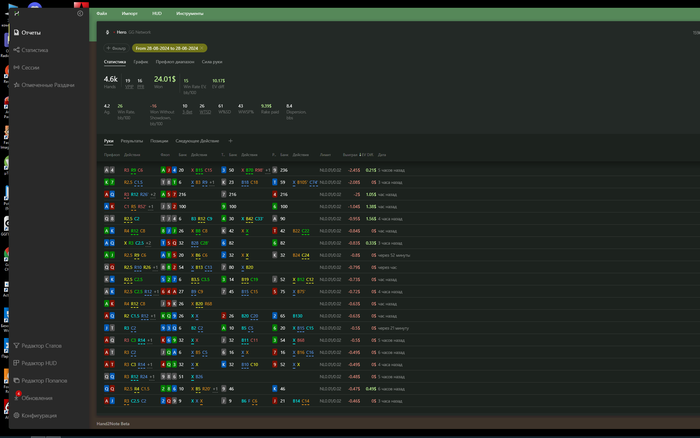This screenshot has width=700, height=438.
Task: Click the 24.01$ Won value
Action: [165, 79]
